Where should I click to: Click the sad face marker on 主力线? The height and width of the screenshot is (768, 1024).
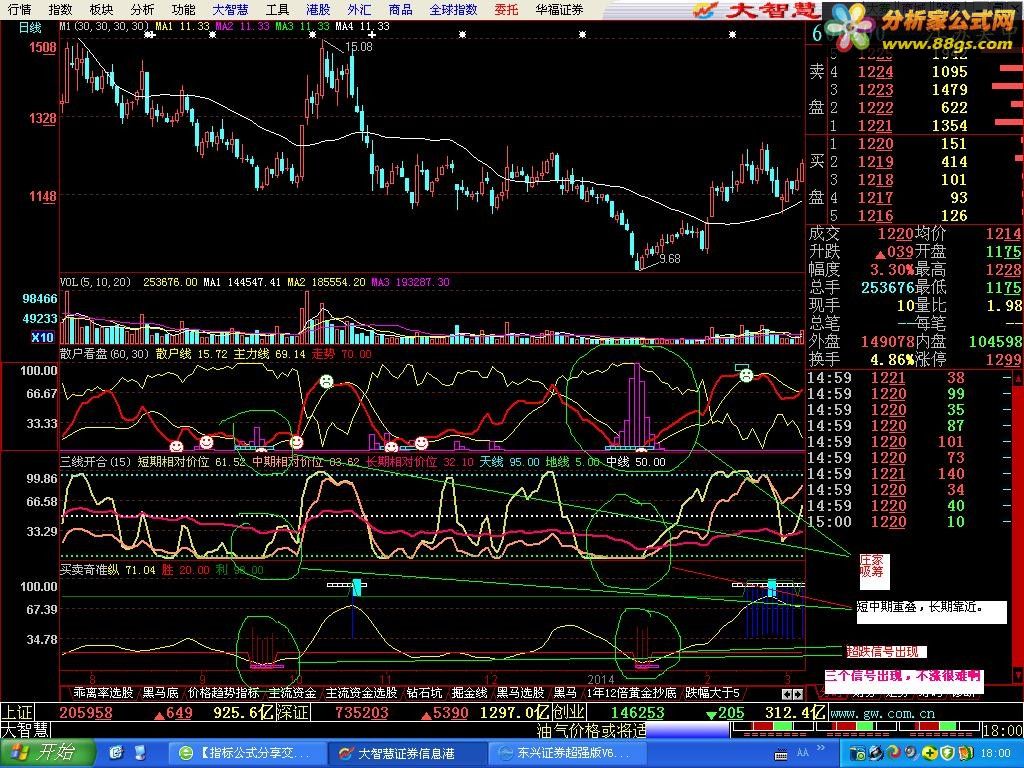[746, 375]
